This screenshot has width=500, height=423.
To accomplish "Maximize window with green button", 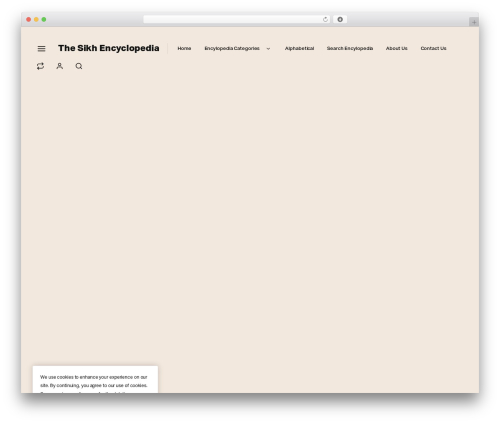I will click(x=44, y=19).
